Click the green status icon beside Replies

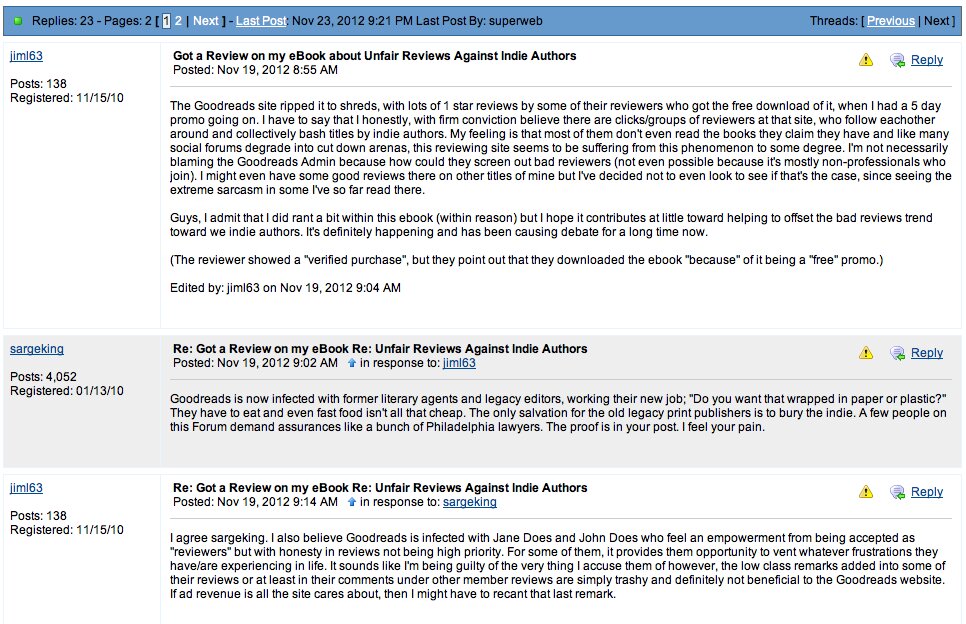point(18,21)
